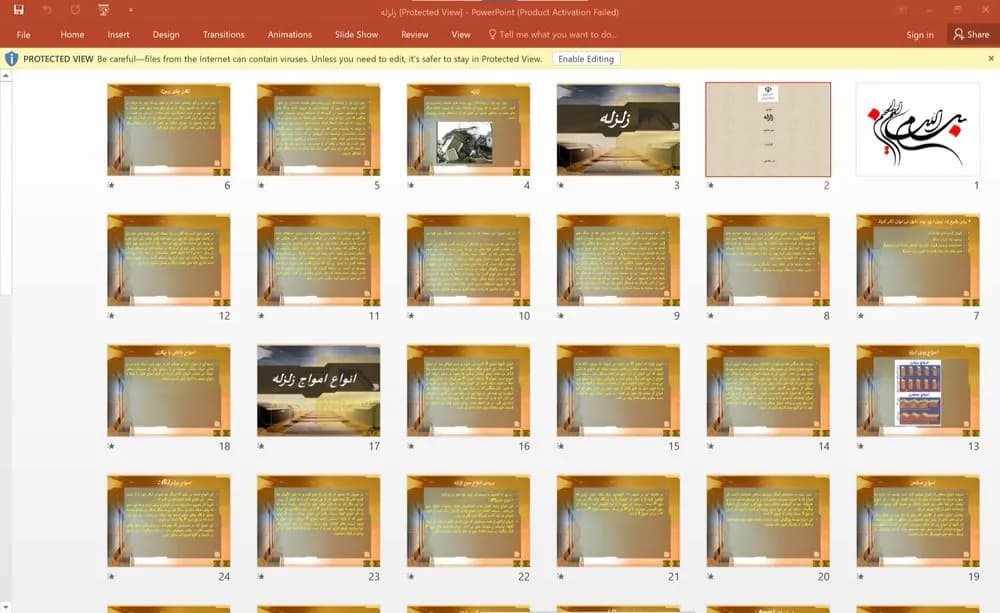
Task: Click the Redo icon in the quick access toolbar
Action: [x=75, y=10]
